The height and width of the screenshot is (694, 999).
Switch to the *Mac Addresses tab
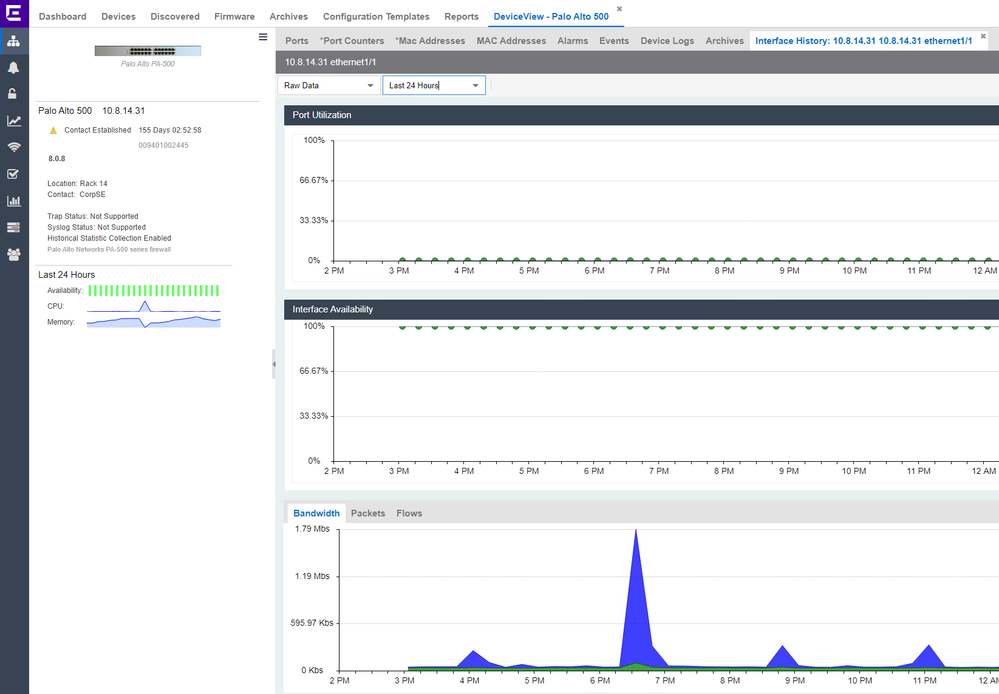[430, 41]
